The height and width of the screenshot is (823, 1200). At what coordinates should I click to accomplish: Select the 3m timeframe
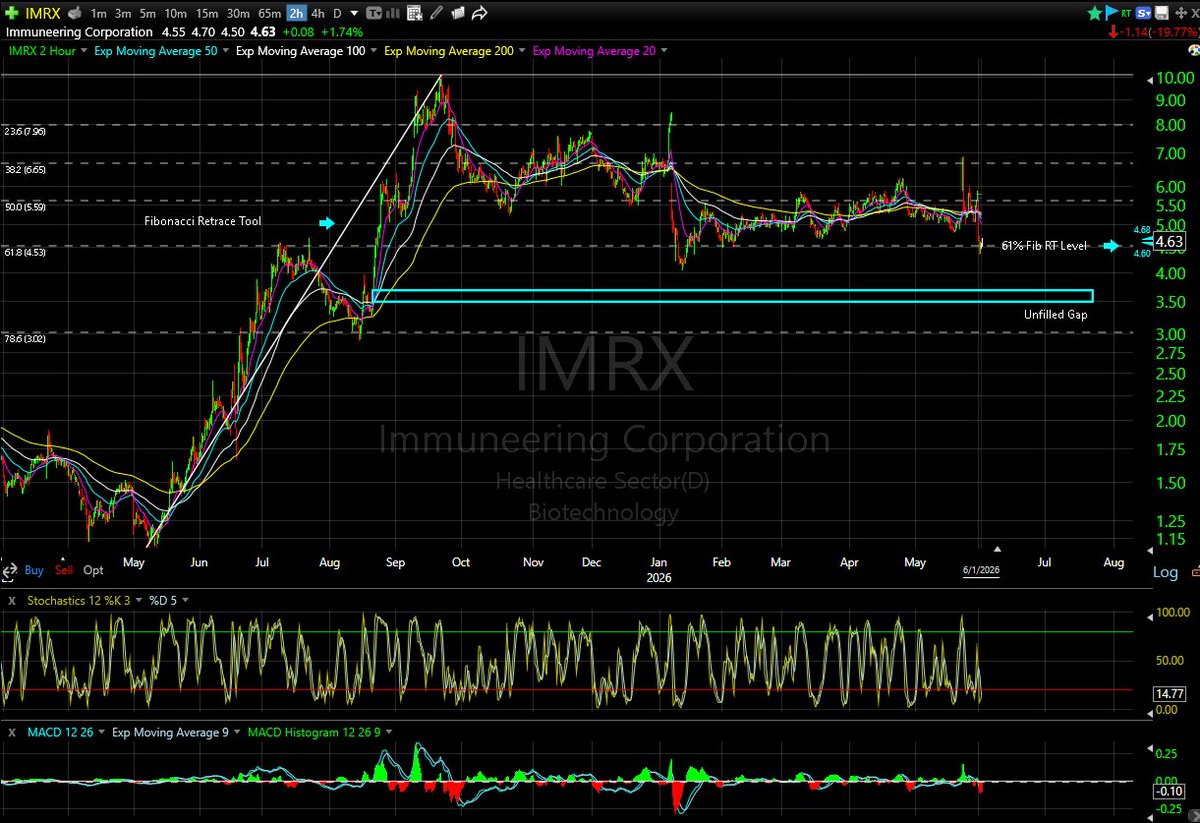pyautogui.click(x=122, y=14)
